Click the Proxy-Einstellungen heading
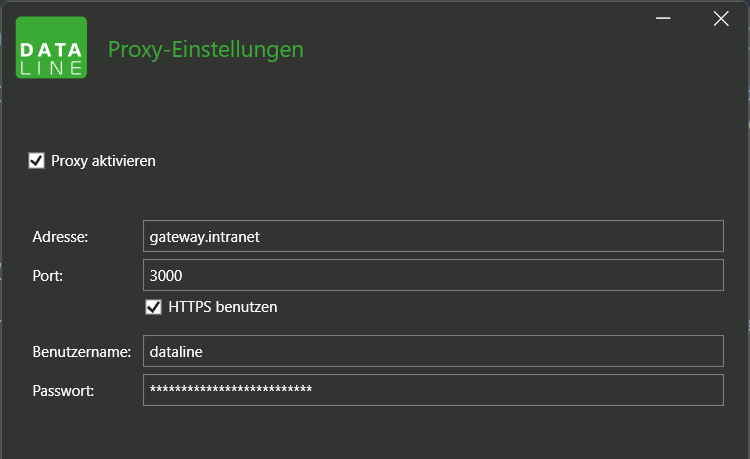The image size is (750, 459). (x=205, y=49)
